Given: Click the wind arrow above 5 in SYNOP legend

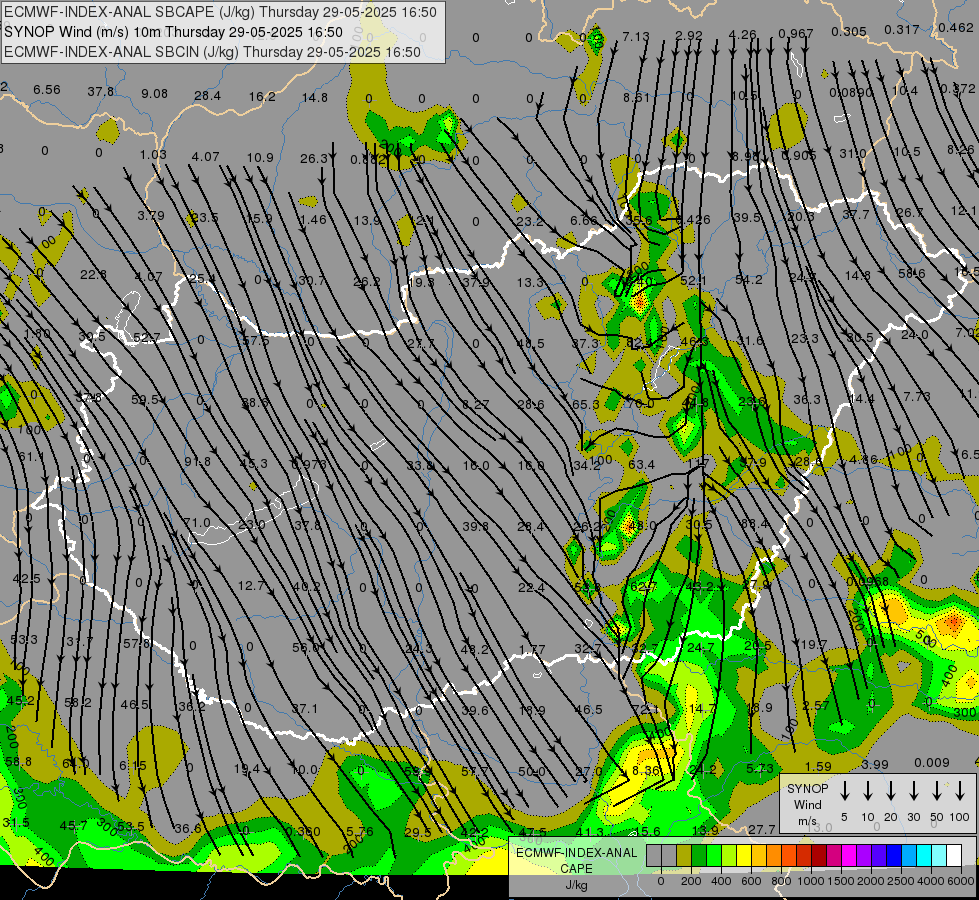Looking at the screenshot, I should coord(844,791).
